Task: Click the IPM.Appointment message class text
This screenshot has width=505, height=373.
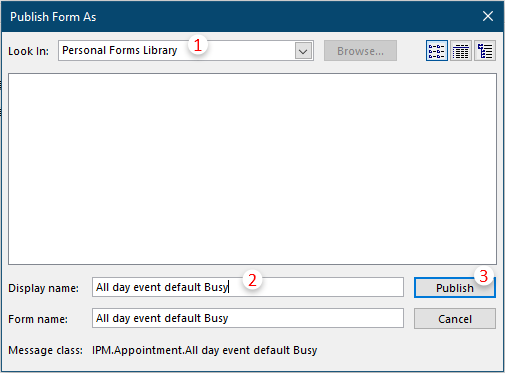Action: [205, 350]
